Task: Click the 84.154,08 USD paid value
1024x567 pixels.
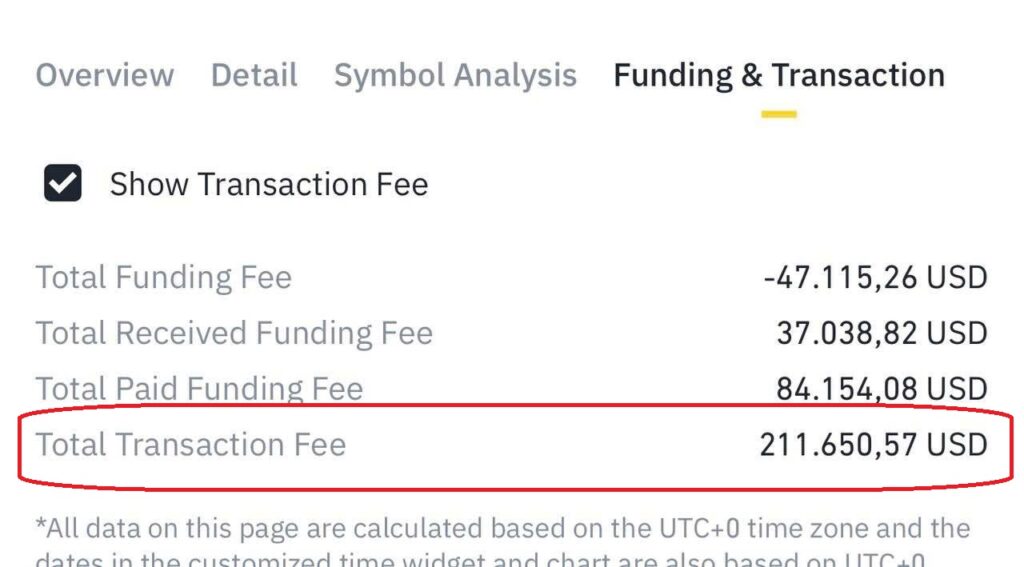Action: pos(882,389)
